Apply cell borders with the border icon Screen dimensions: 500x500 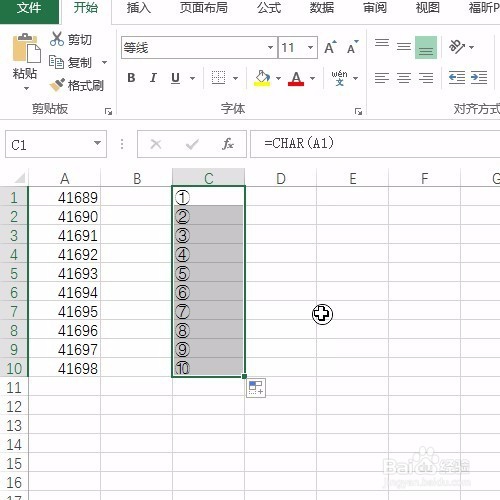pyautogui.click(x=219, y=78)
